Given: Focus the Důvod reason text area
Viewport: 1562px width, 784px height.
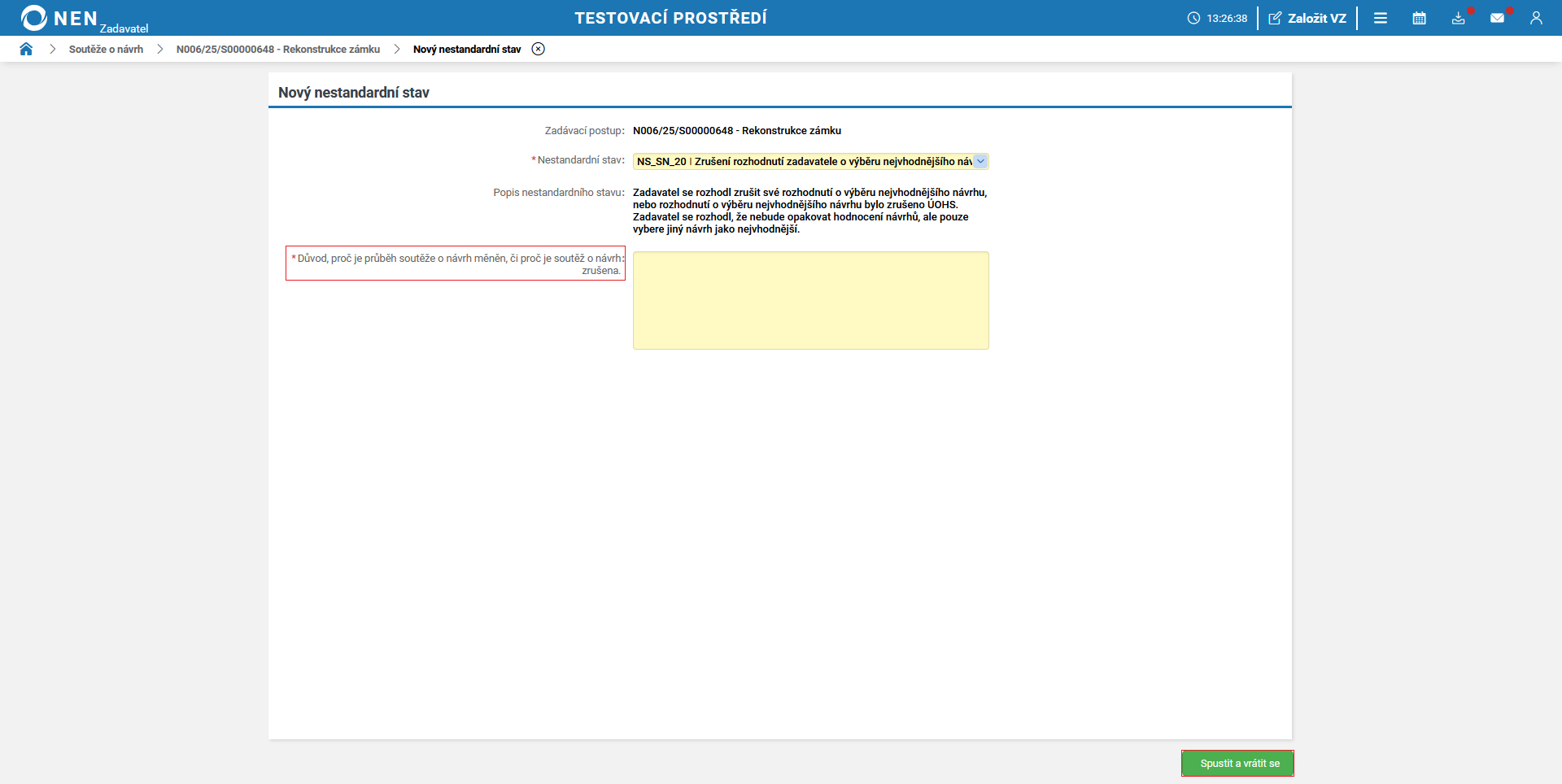Looking at the screenshot, I should point(810,300).
